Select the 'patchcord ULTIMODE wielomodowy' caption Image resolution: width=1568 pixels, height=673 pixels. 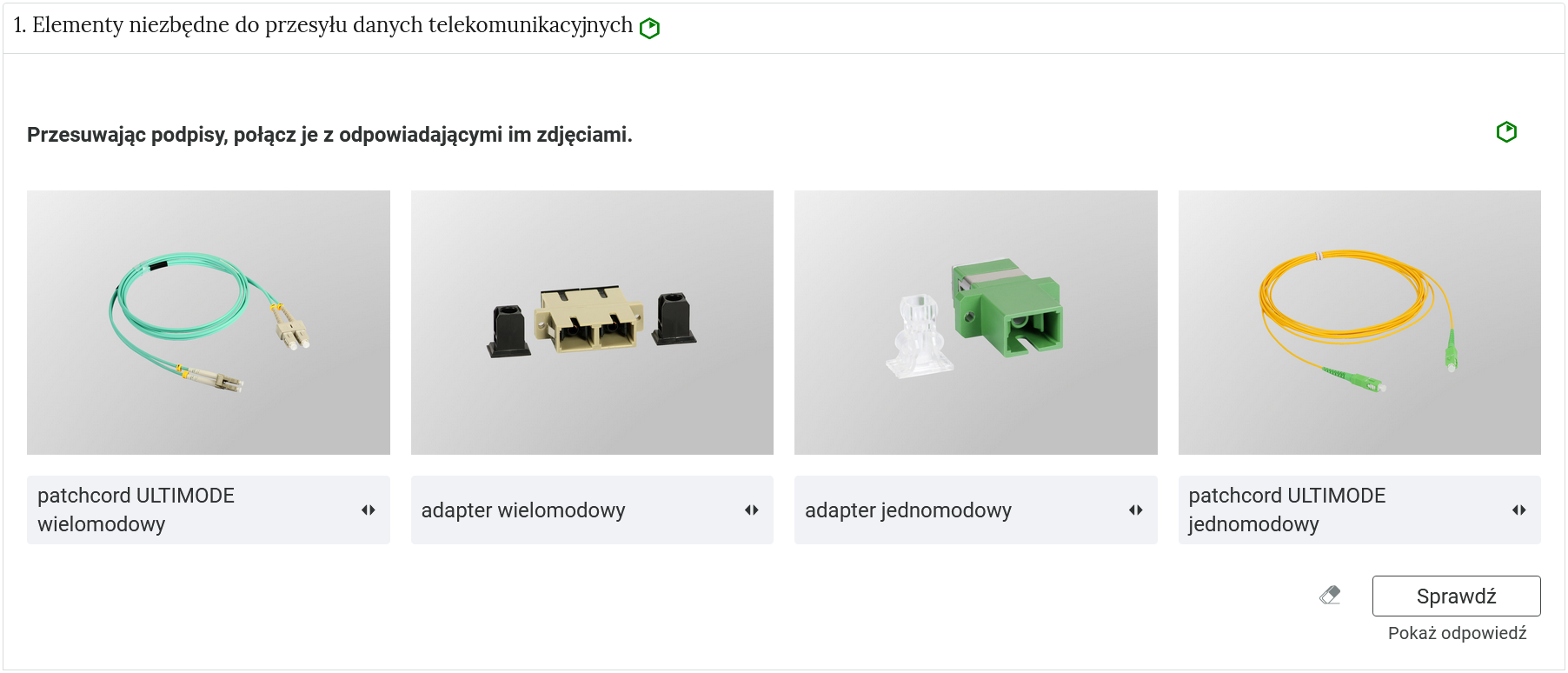tap(209, 510)
